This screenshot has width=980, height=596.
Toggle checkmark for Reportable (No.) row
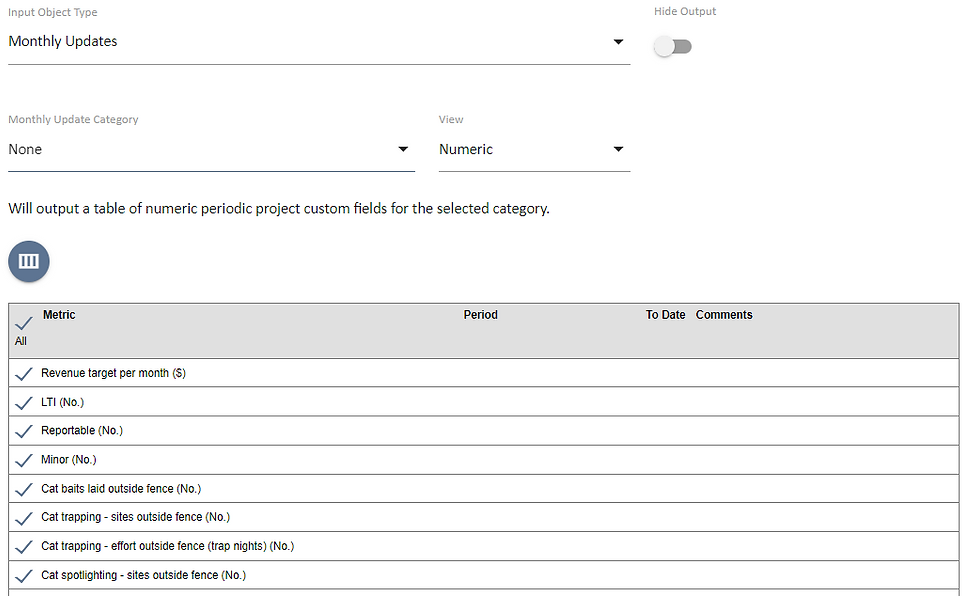point(24,432)
